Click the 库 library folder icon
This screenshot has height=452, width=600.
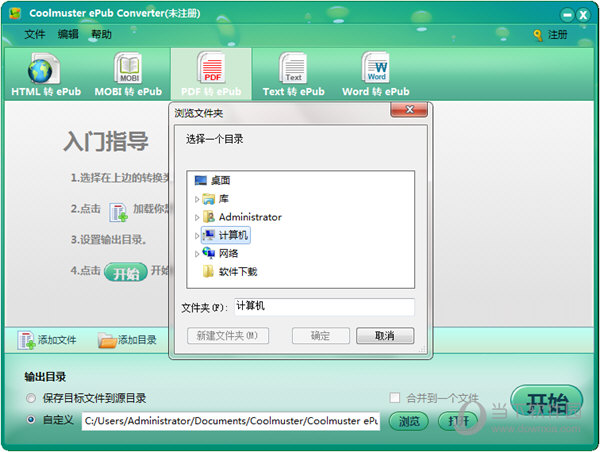(209, 199)
